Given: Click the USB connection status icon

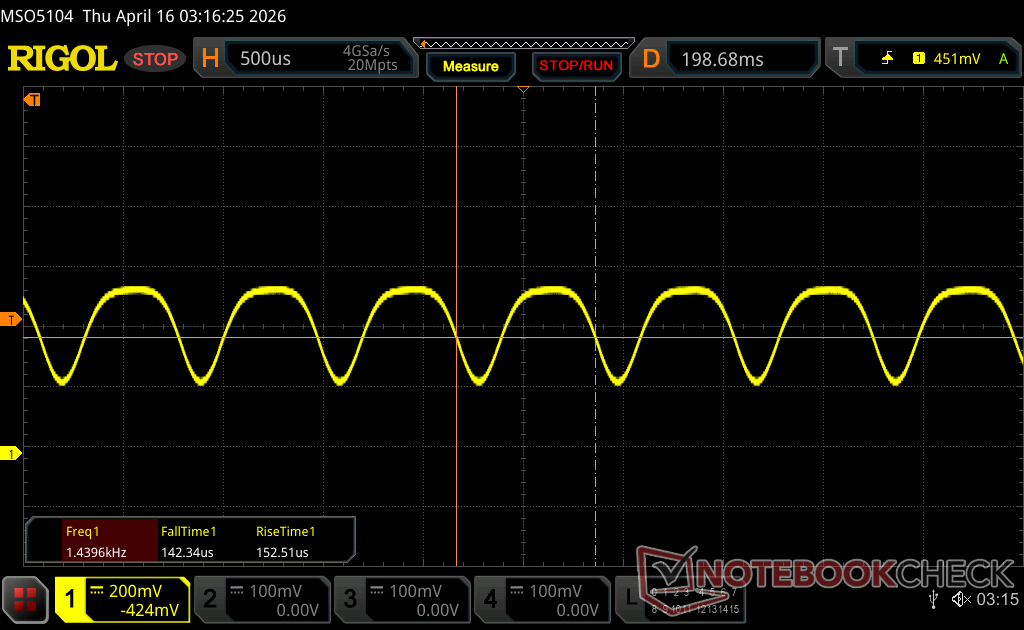Looking at the screenshot, I should [933, 599].
